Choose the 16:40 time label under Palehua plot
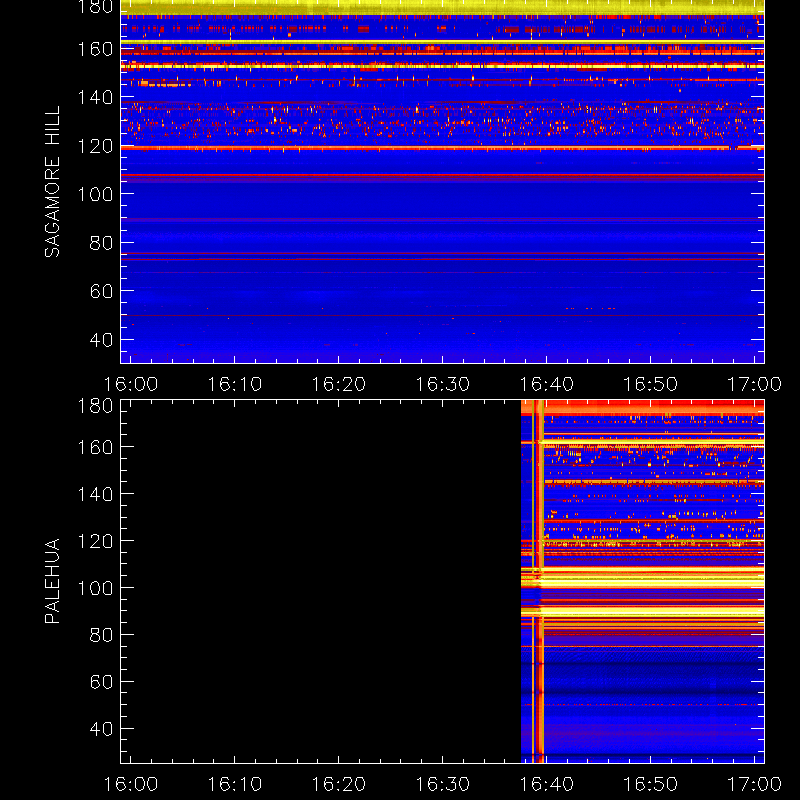 tap(546, 784)
